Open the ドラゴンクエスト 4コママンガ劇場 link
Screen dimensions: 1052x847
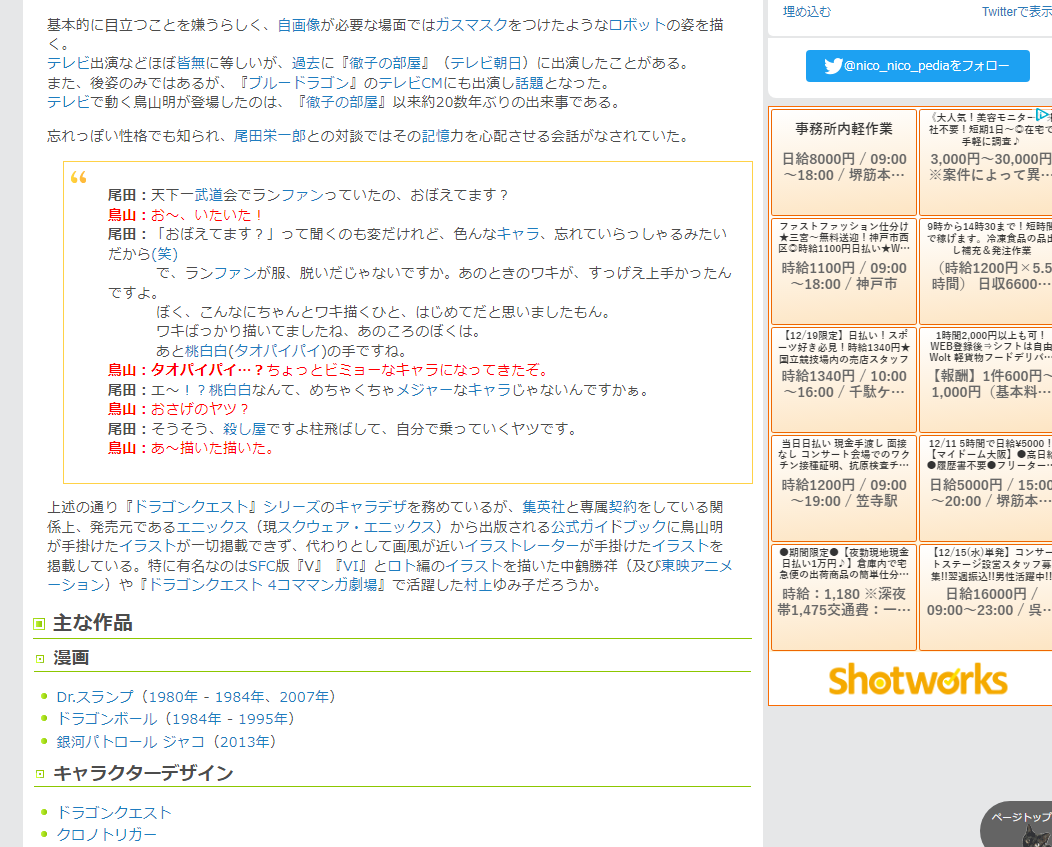(x=262, y=585)
